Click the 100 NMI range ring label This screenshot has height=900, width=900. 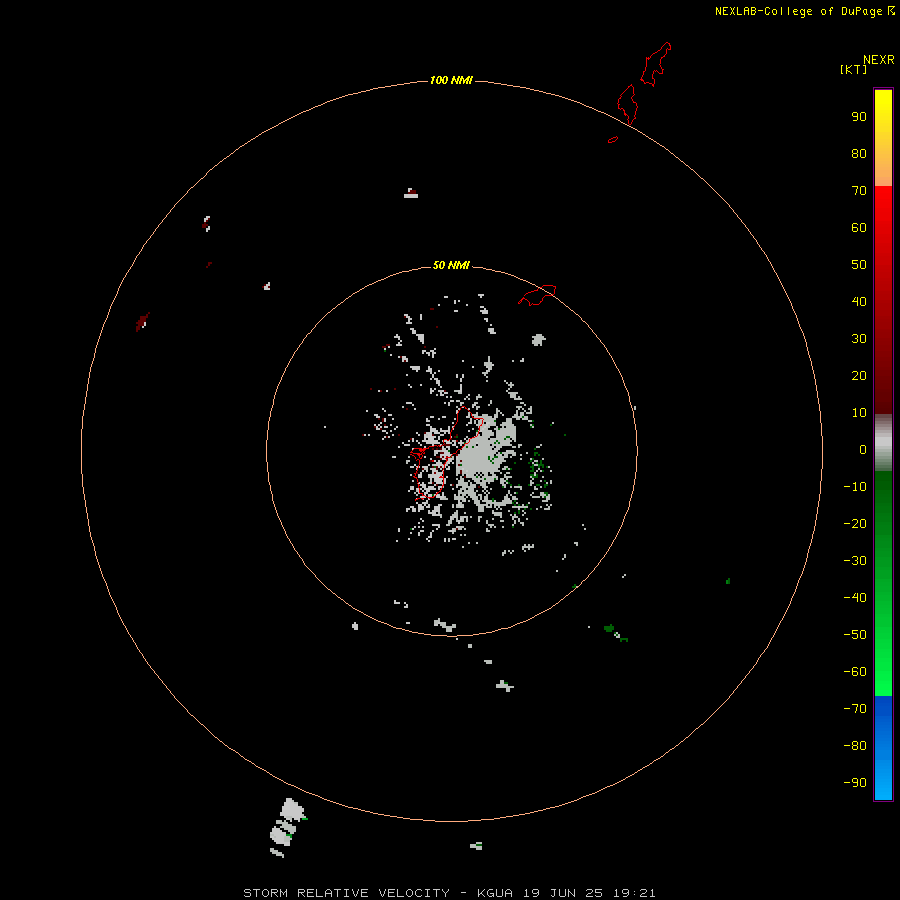coord(451,80)
